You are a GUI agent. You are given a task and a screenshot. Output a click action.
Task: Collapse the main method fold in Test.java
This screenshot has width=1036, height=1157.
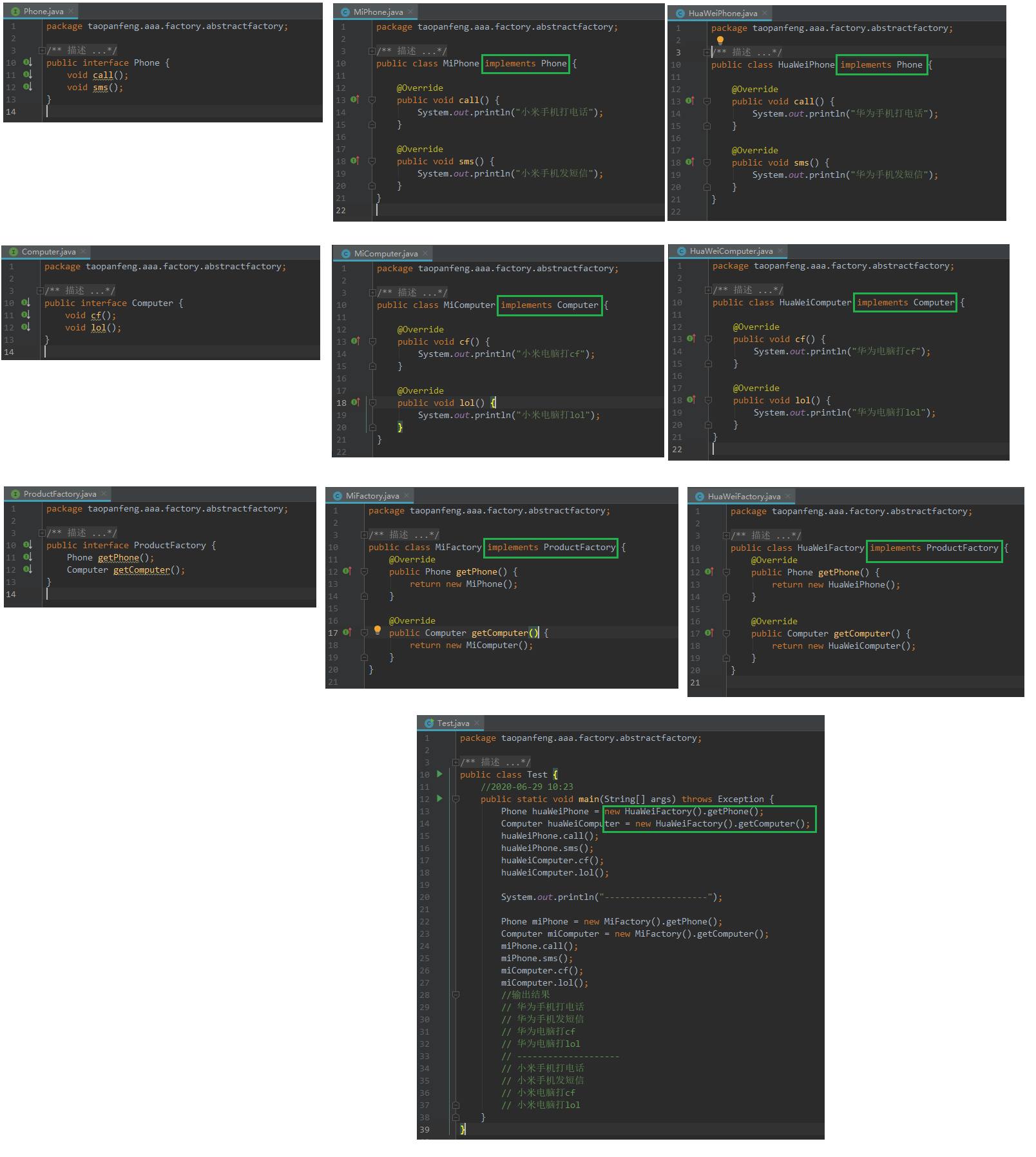point(456,799)
